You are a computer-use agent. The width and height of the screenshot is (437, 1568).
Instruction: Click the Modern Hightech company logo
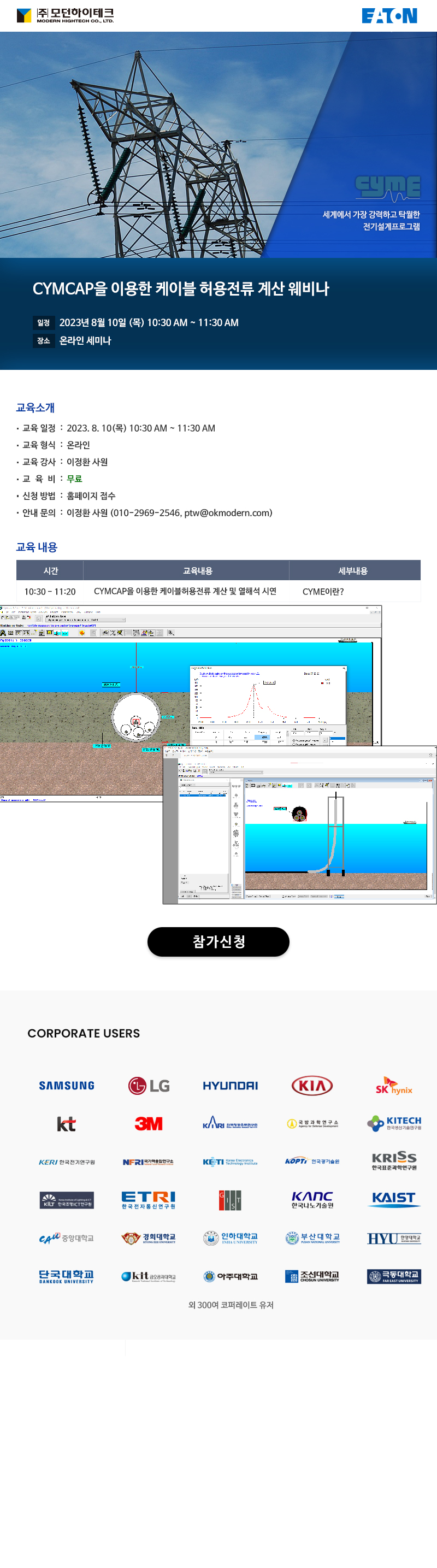pyautogui.click(x=65, y=15)
